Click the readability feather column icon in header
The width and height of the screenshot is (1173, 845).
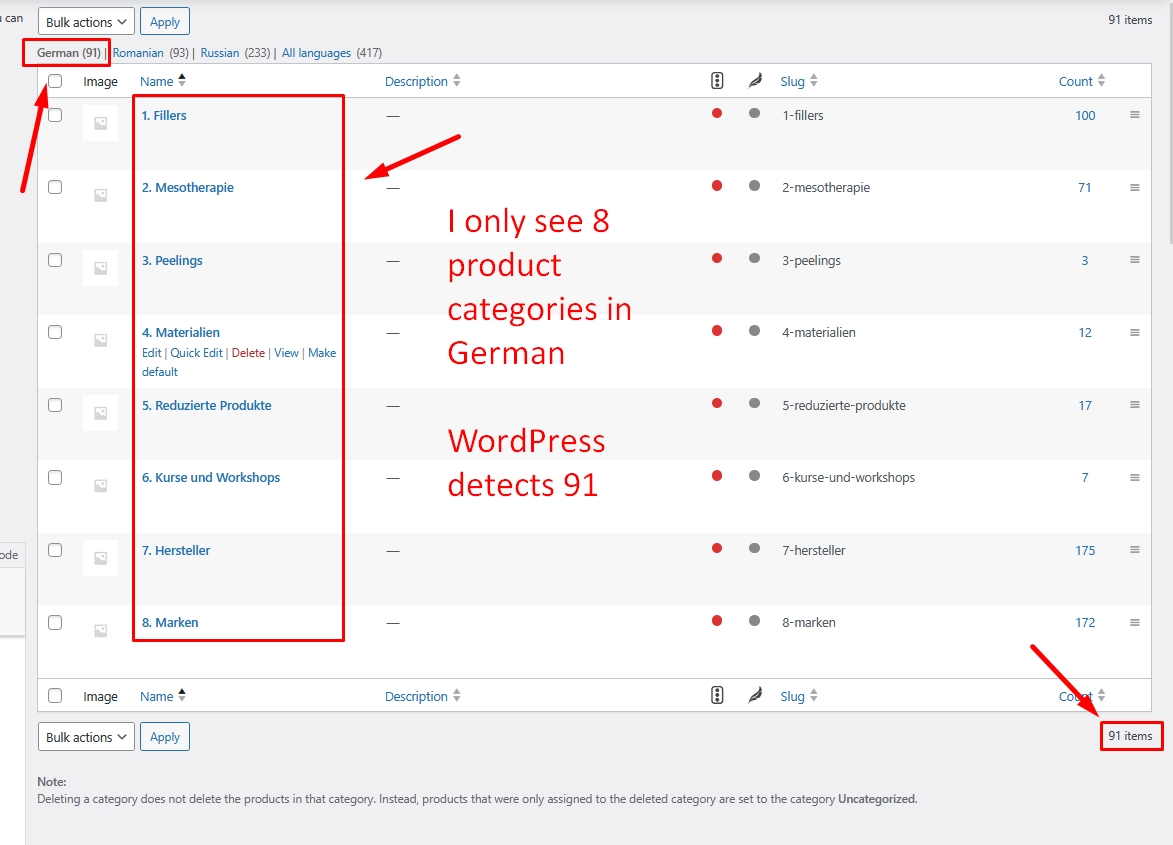[x=755, y=81]
